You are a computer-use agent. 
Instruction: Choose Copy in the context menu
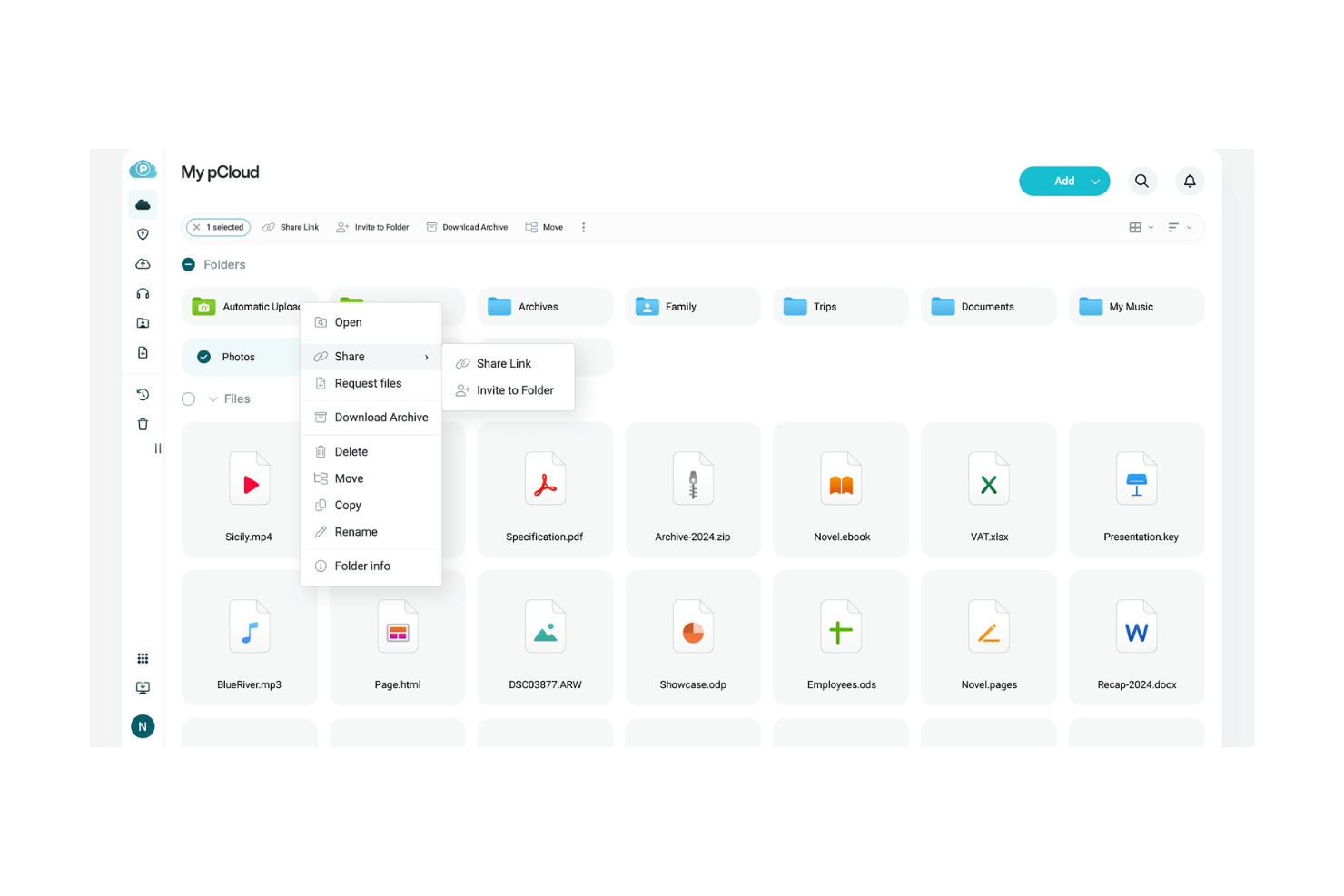(371, 506)
